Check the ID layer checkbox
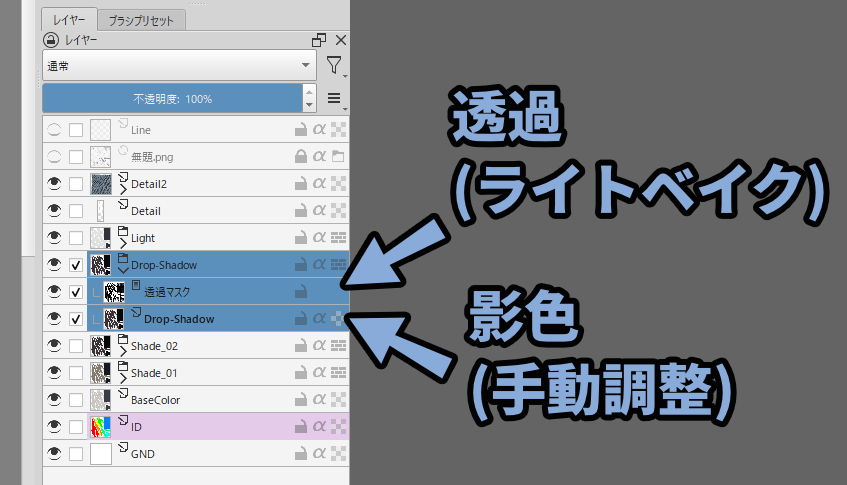Viewport: 847px width, 485px height. pyautogui.click(x=76, y=427)
